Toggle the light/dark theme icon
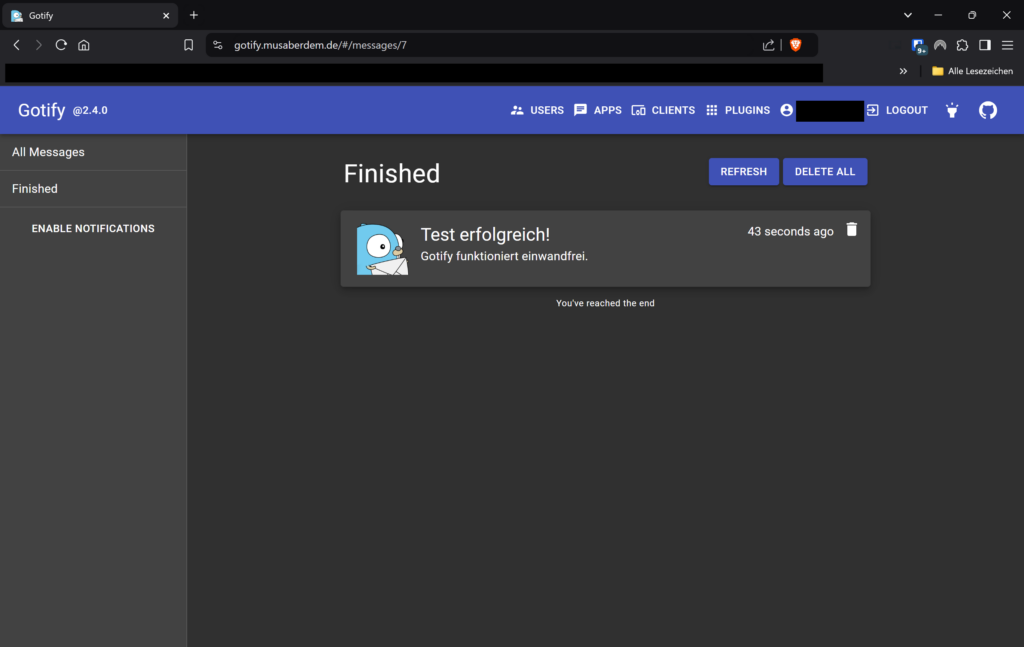The image size is (1024, 647). tap(952, 110)
